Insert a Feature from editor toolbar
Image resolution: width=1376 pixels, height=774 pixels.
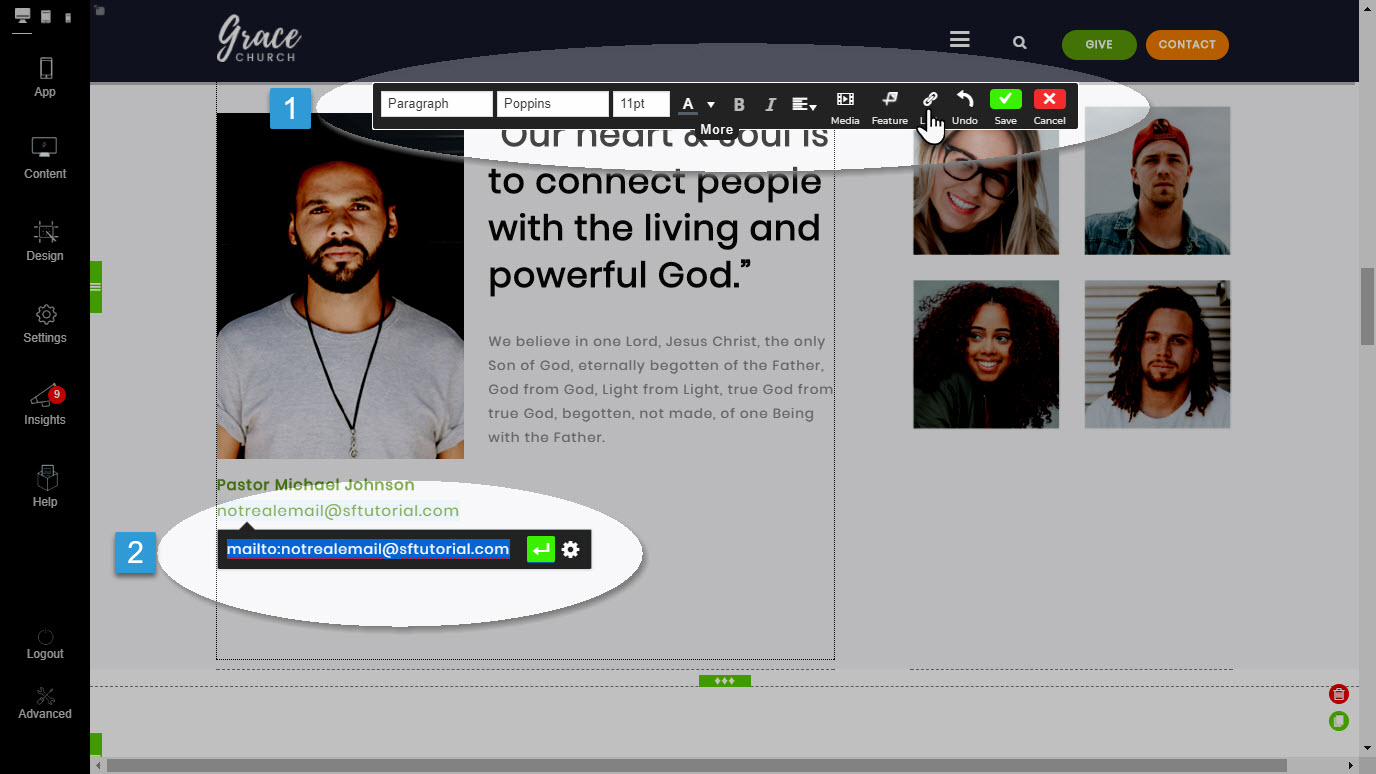pos(889,107)
